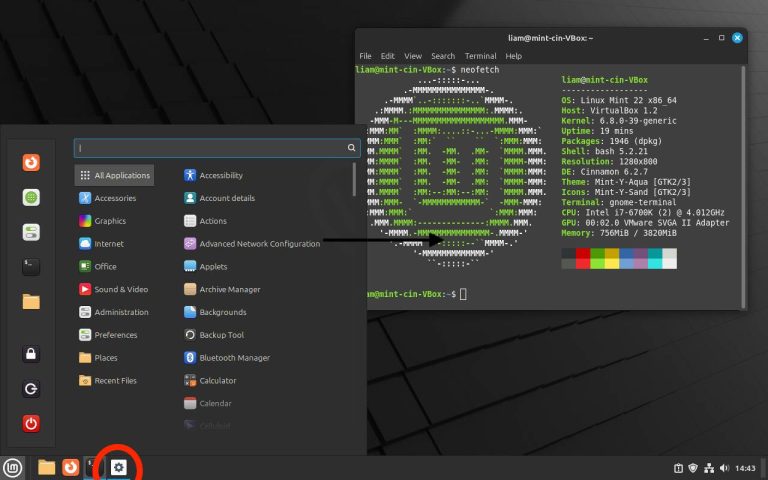Open System Settings toggle icon in favorites

pos(31,232)
